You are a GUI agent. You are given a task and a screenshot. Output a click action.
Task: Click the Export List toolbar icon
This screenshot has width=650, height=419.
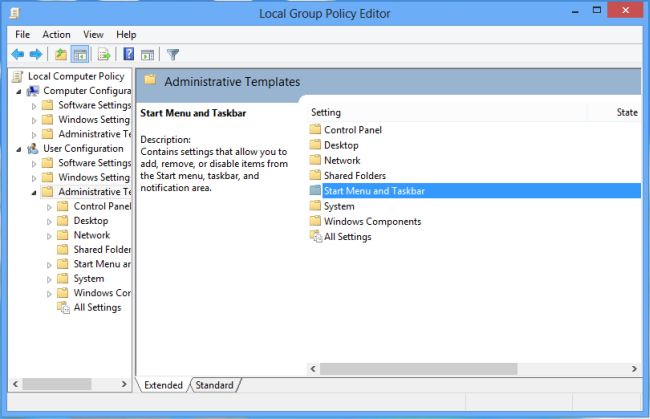point(104,54)
